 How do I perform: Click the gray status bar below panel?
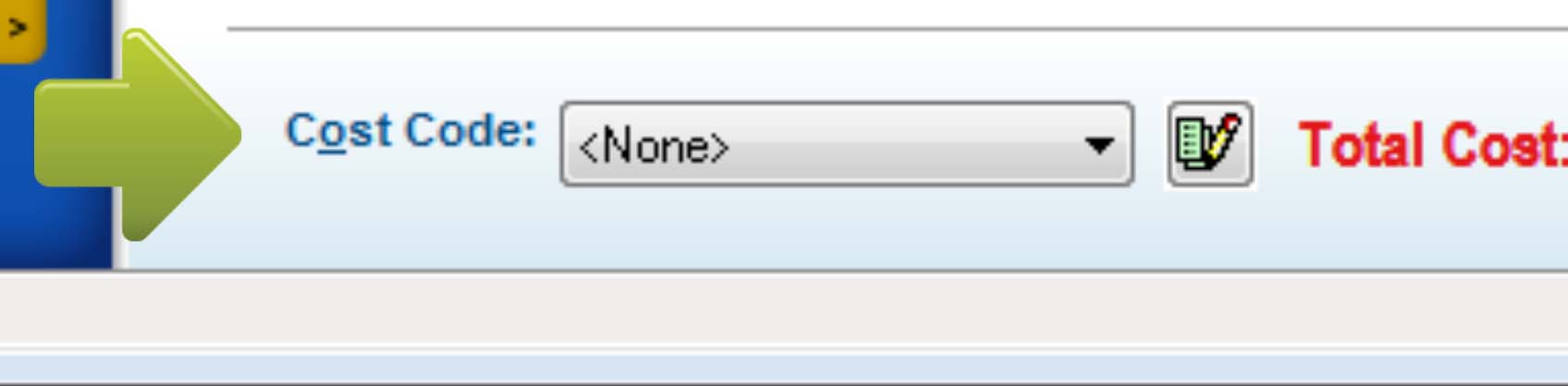pos(784,308)
